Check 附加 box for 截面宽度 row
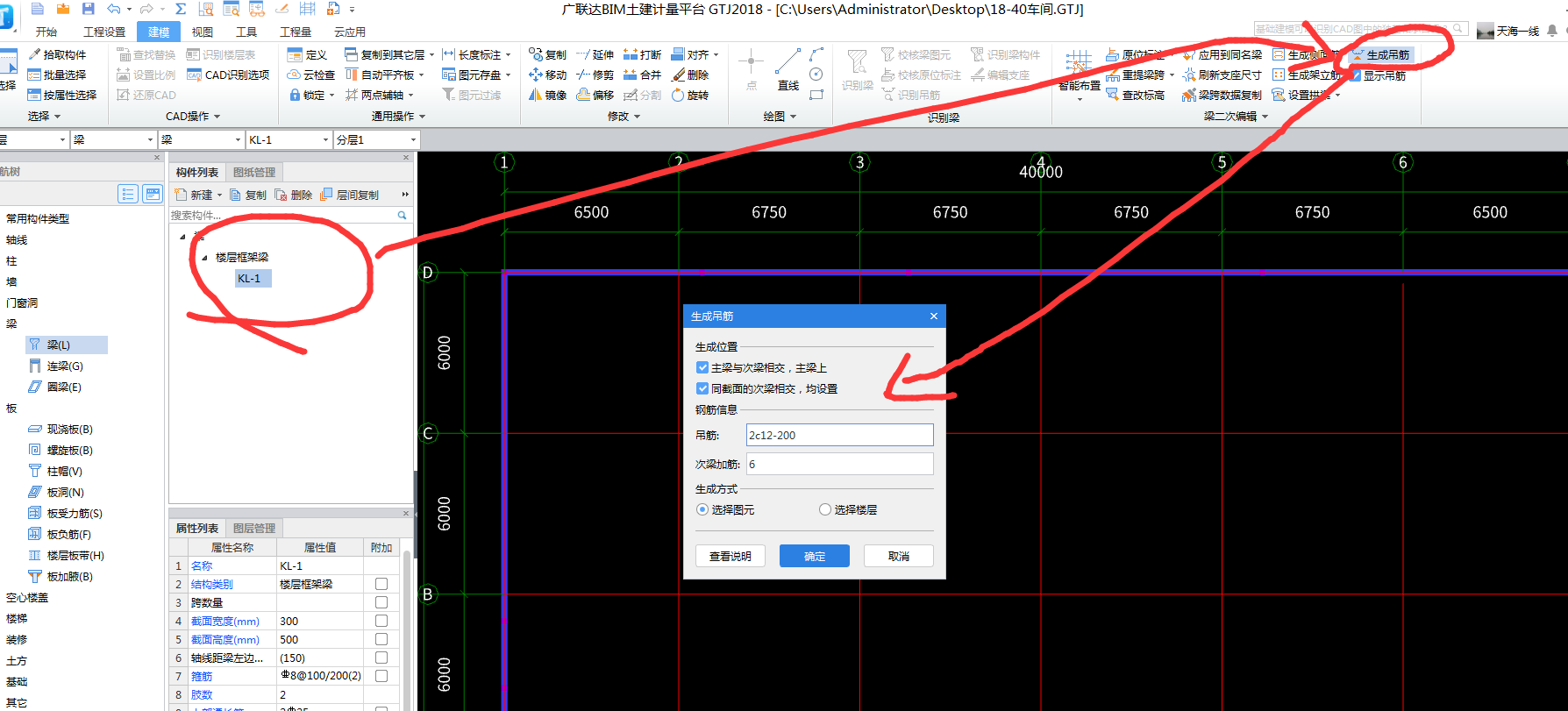The image size is (1568, 711). (x=381, y=621)
